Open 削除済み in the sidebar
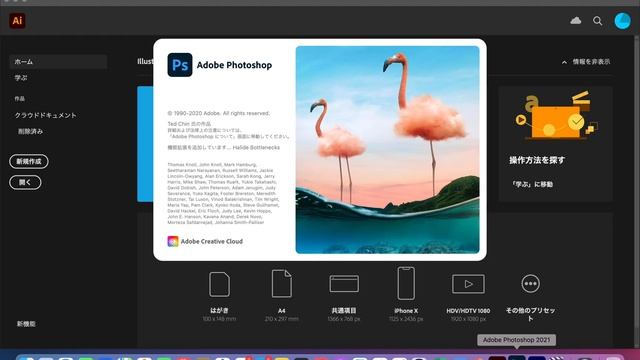Screen dimensions: 640x360 click(31, 131)
